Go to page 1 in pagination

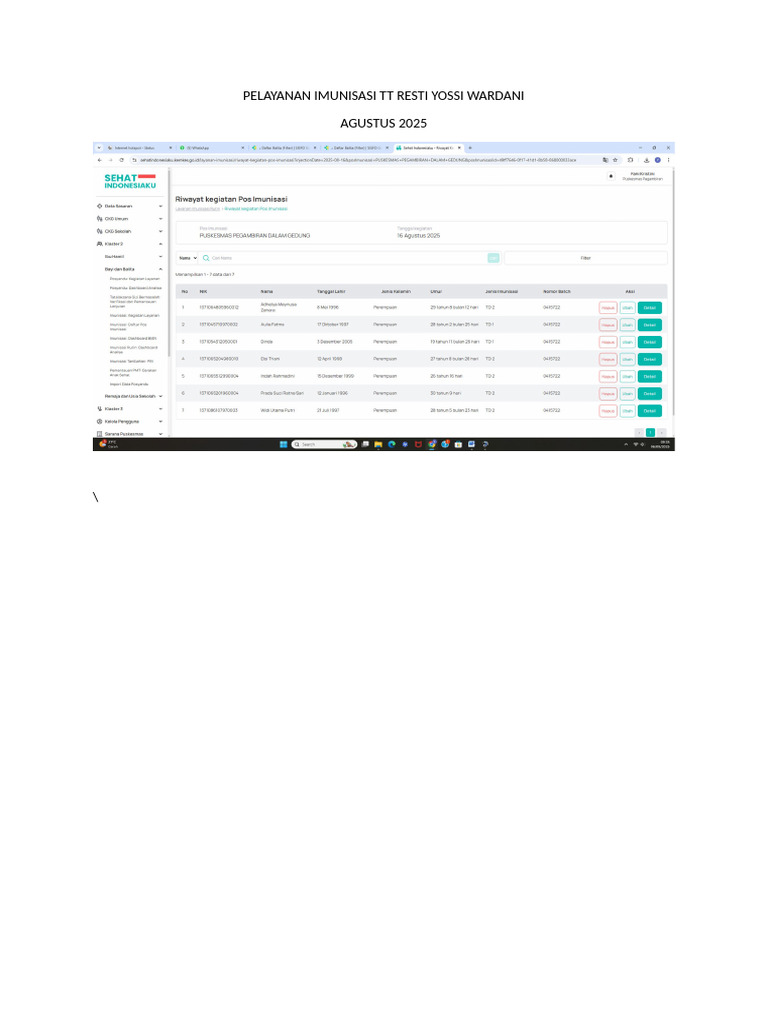pyautogui.click(x=650, y=432)
